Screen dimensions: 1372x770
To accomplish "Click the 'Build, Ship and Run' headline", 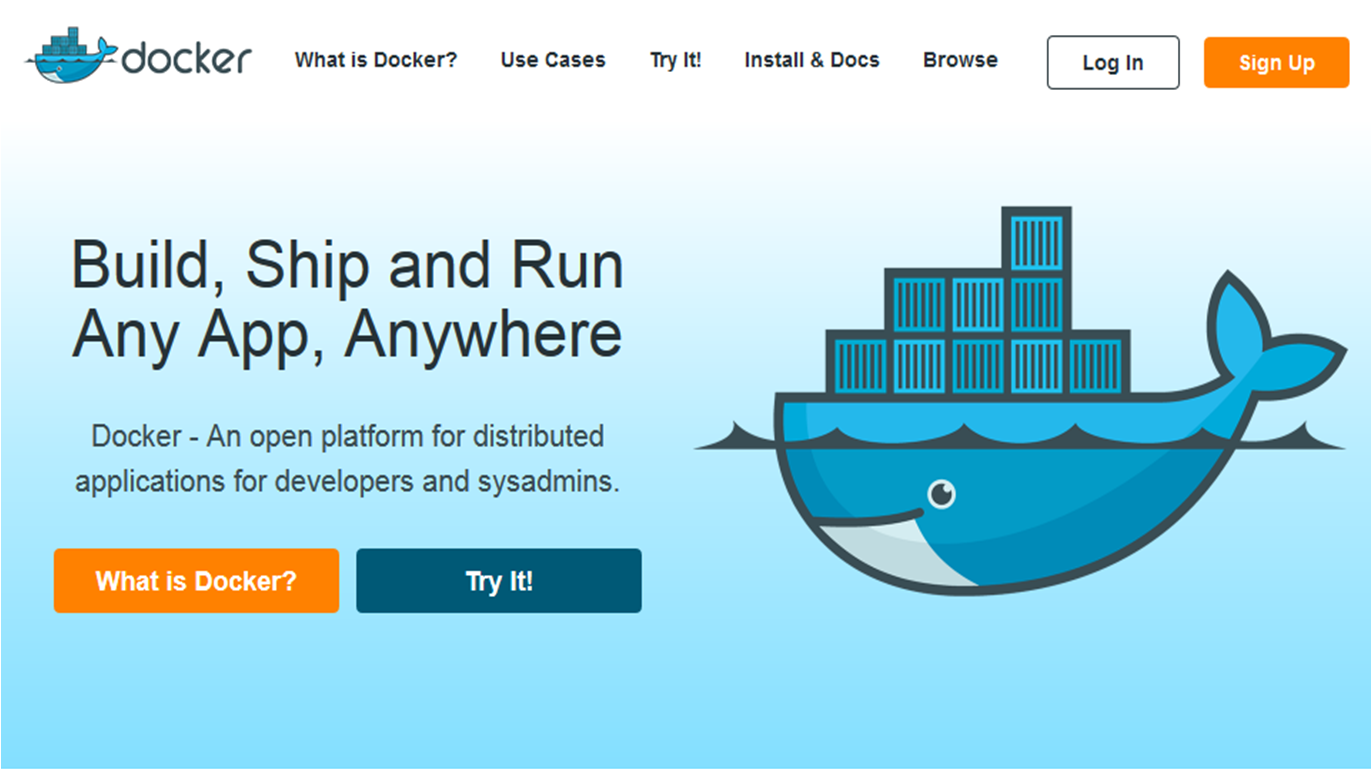I will 347,300.
